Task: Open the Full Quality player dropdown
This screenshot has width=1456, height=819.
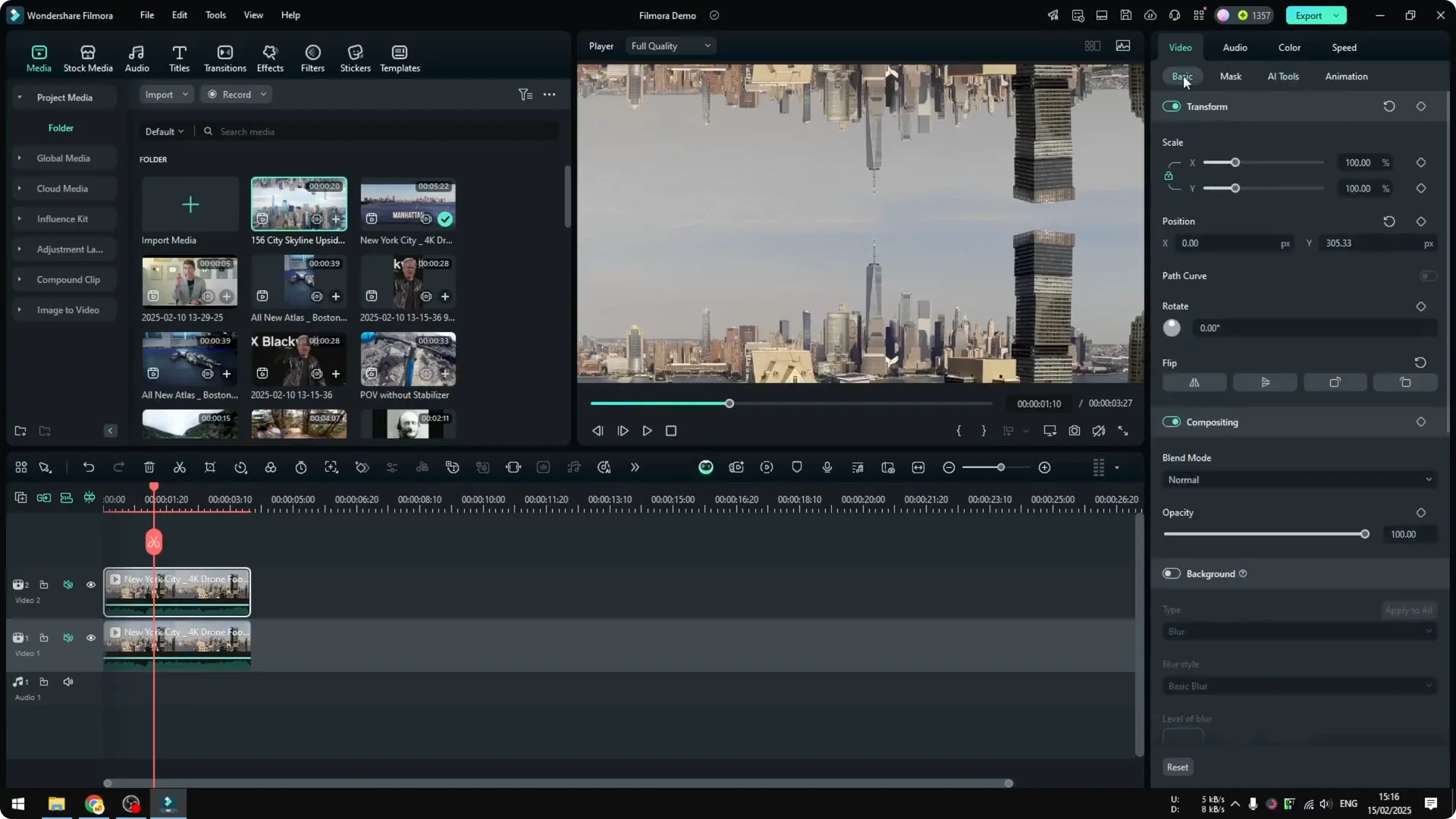Action: point(670,45)
